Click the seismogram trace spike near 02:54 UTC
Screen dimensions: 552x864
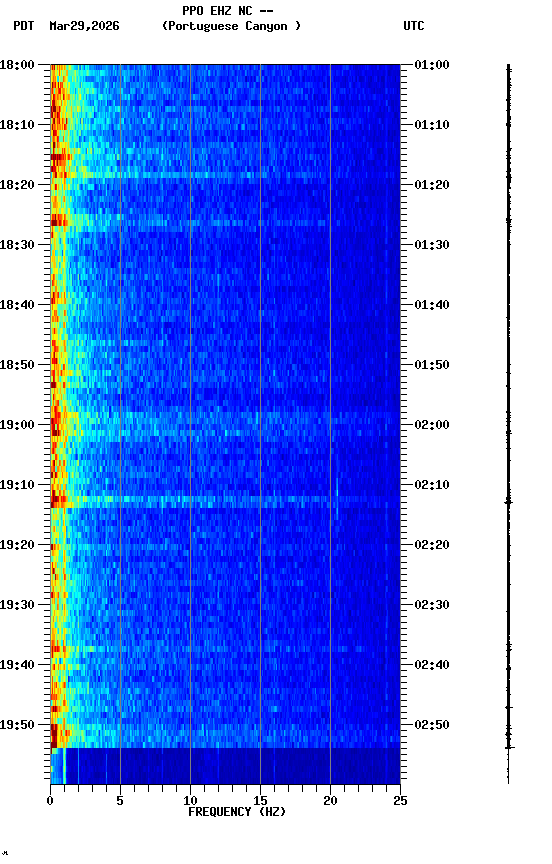[509, 748]
